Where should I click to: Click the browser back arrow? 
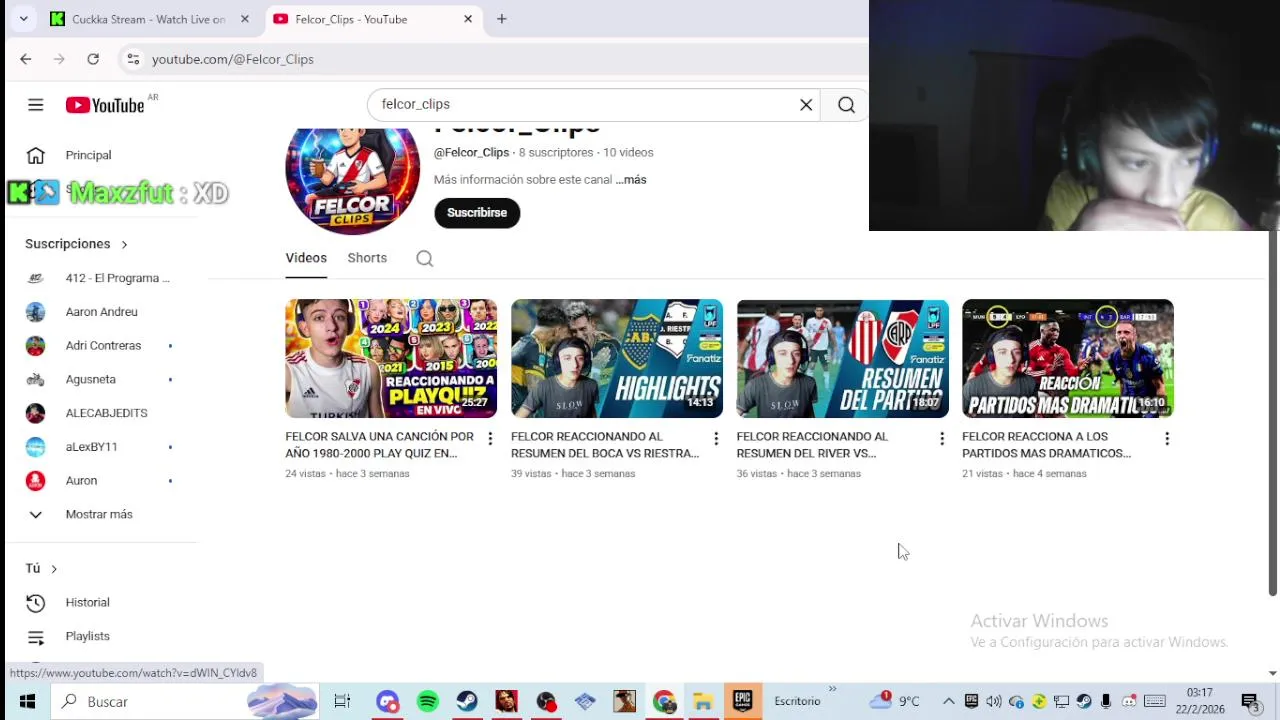(x=26, y=59)
